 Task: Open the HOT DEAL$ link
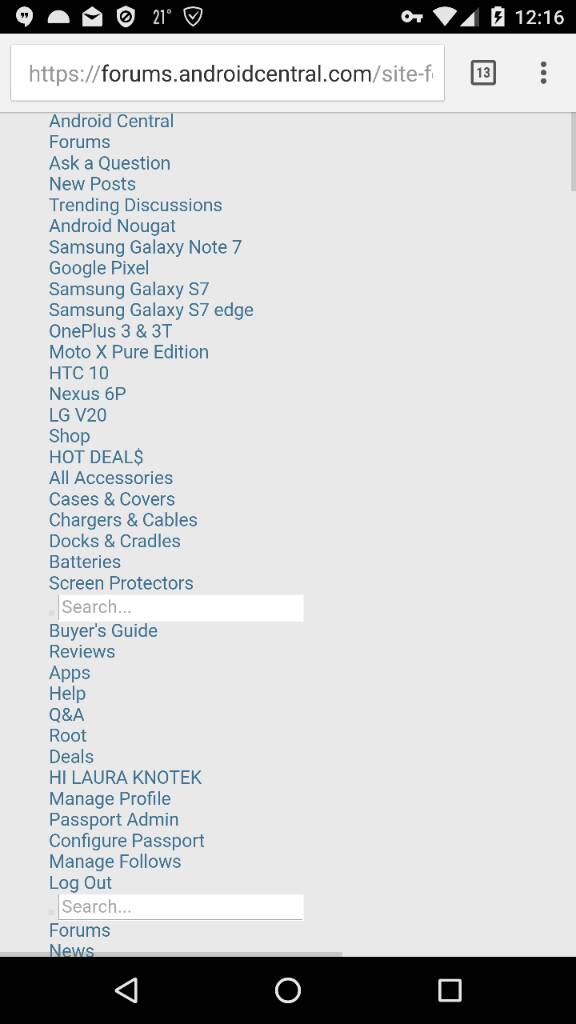coord(96,457)
